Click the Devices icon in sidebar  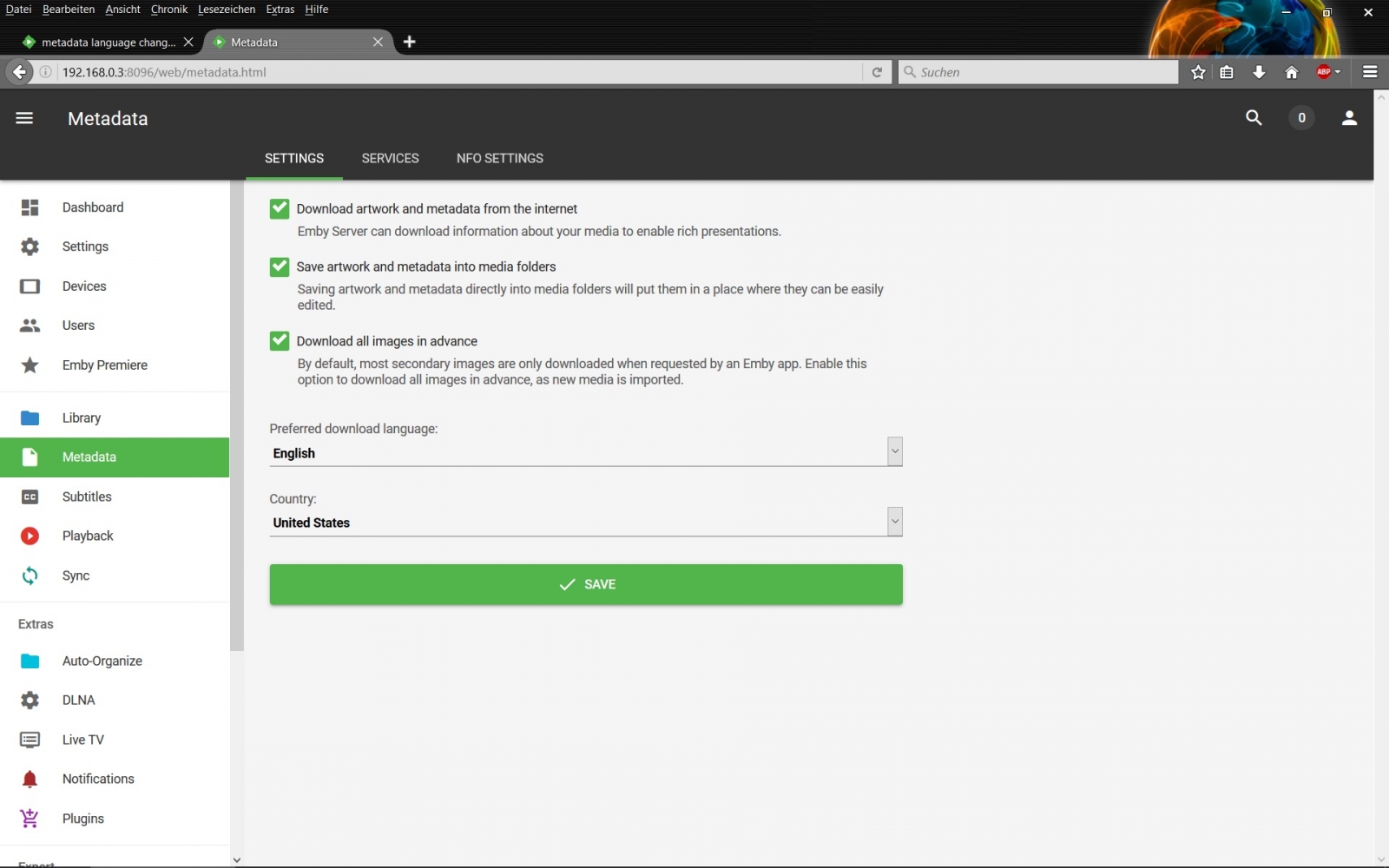pyautogui.click(x=30, y=286)
